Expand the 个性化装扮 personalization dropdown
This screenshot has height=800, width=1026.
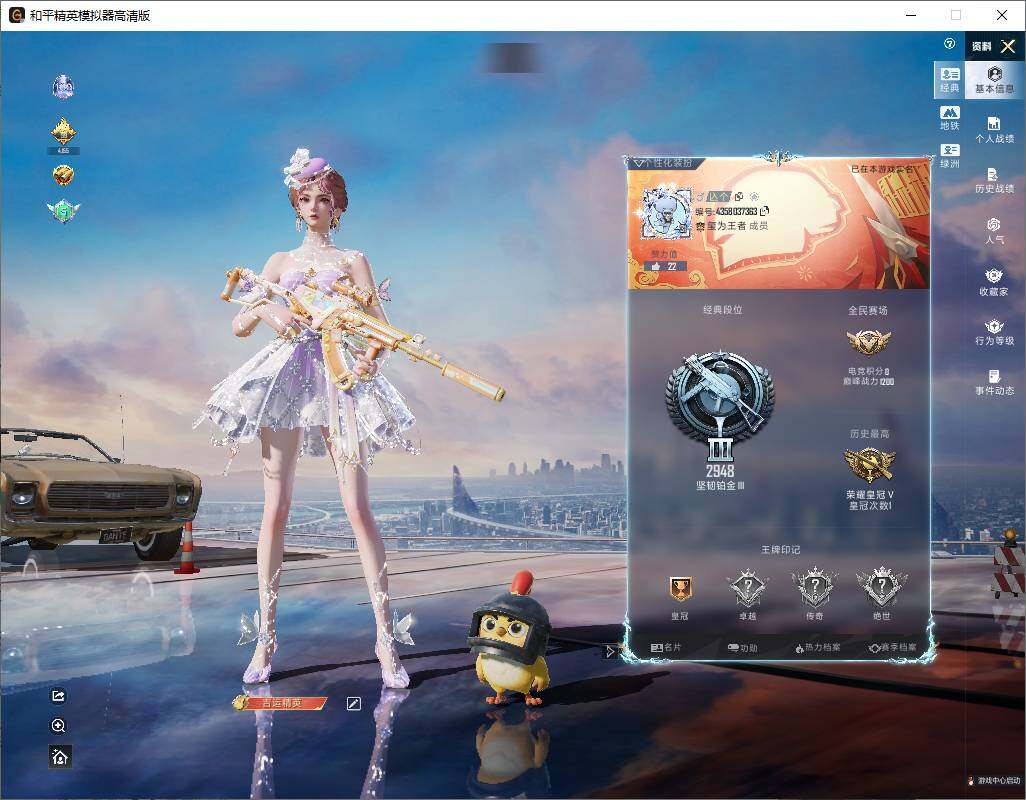click(664, 162)
